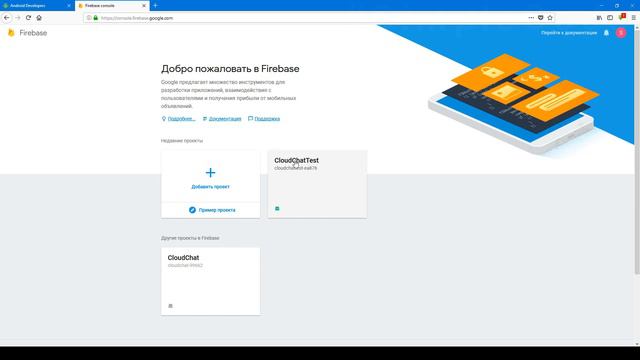Screen dimensions: 640x360
Task: Restore down the Firefox window
Action: coord(617,6)
